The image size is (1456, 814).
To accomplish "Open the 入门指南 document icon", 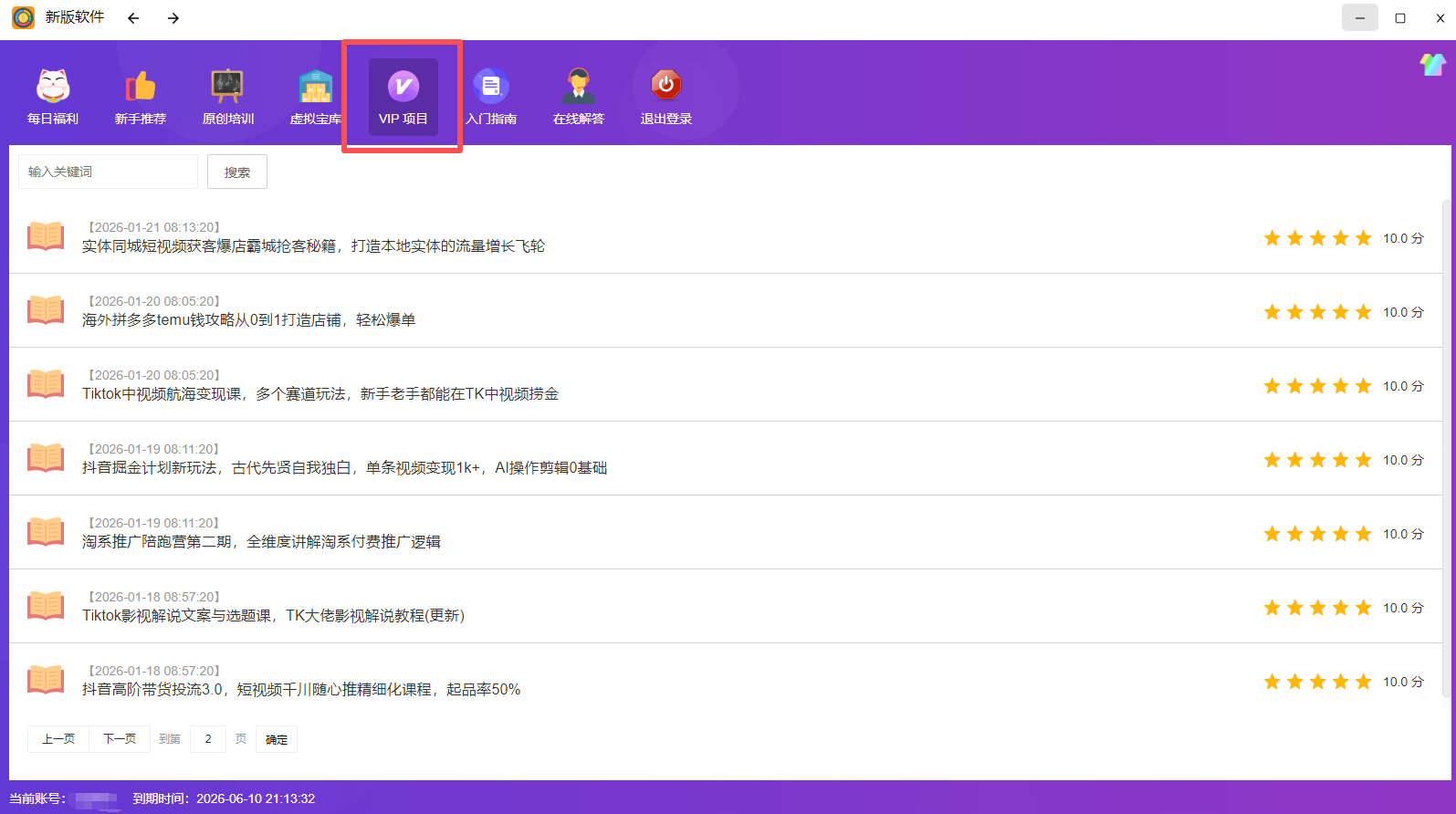I will (491, 87).
